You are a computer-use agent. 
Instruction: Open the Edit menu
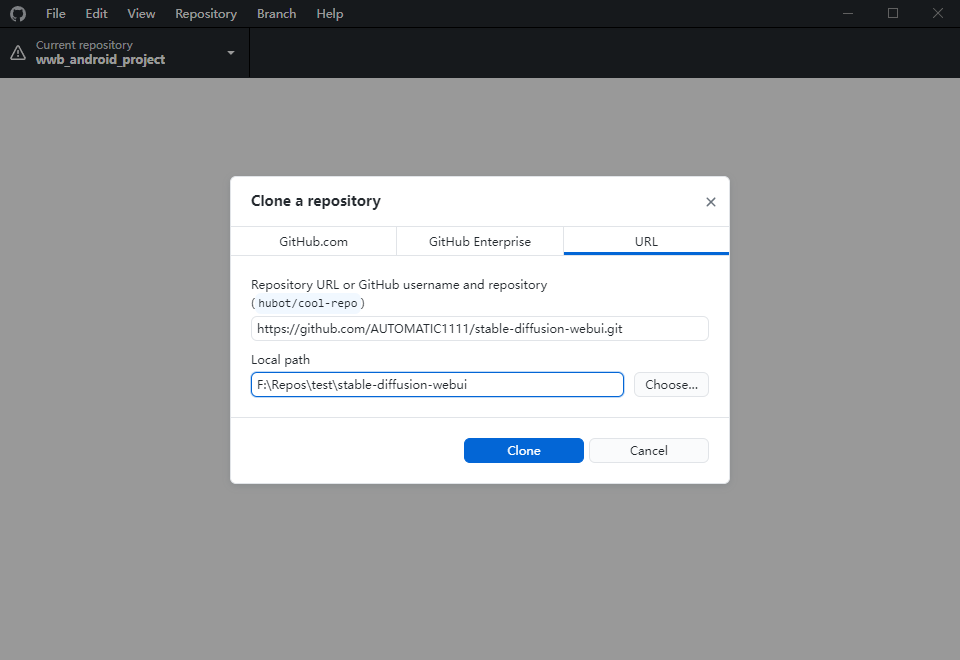coord(95,13)
